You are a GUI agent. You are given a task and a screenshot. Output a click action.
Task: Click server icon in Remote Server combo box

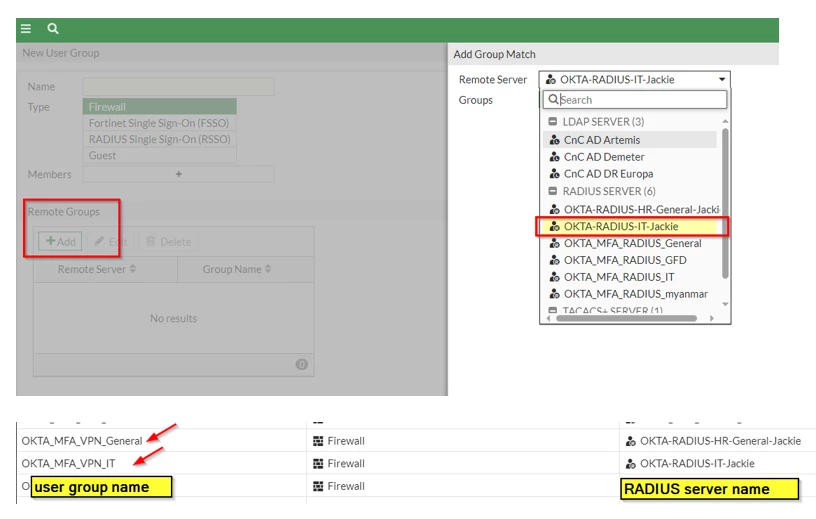(x=551, y=80)
